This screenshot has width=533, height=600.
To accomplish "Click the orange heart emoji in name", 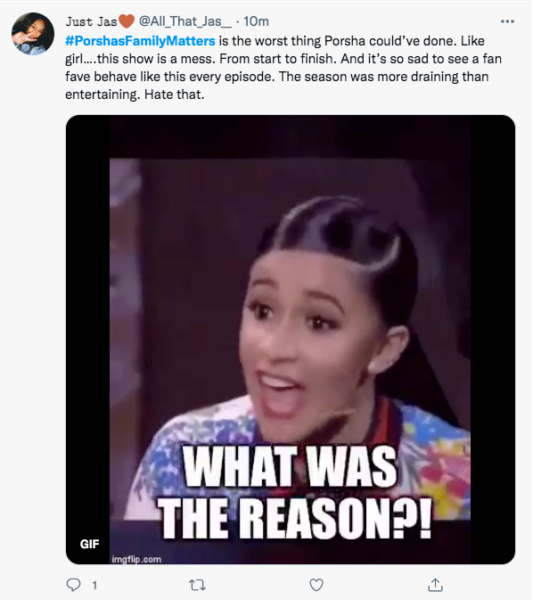I will pos(127,21).
